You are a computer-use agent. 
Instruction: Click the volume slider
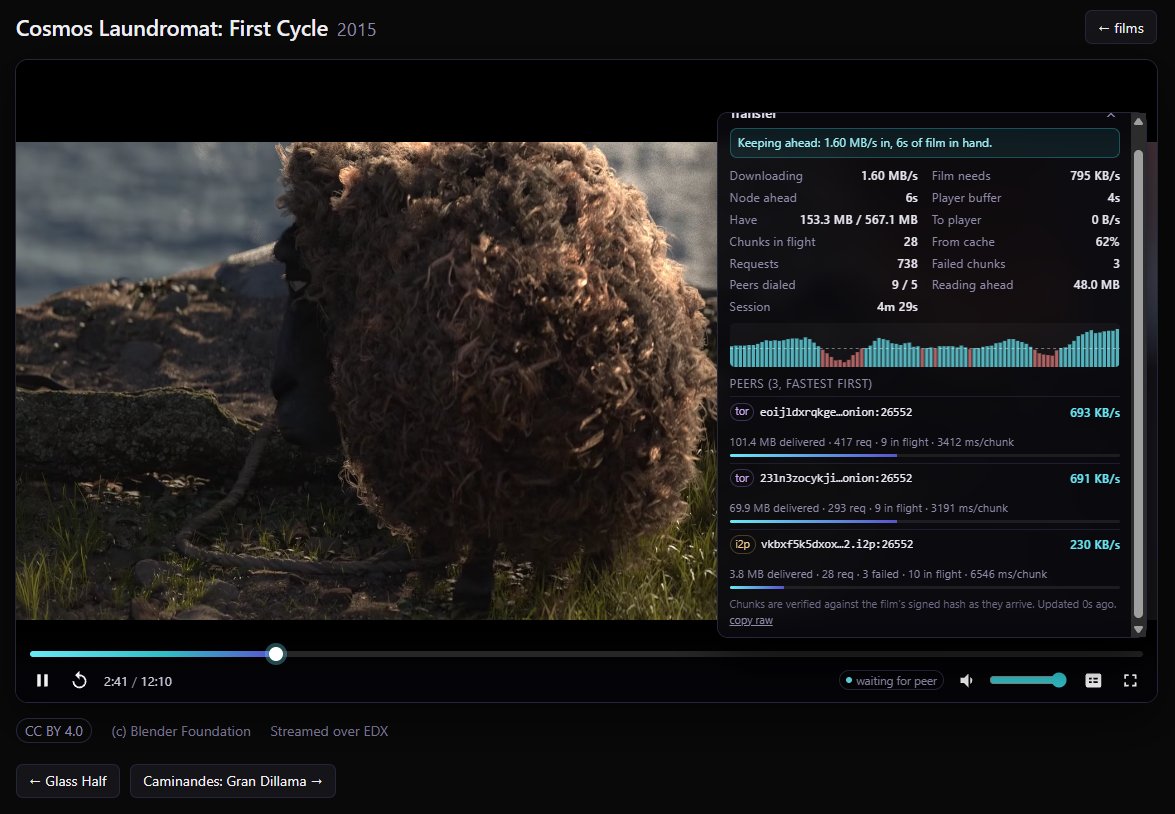(1027, 681)
